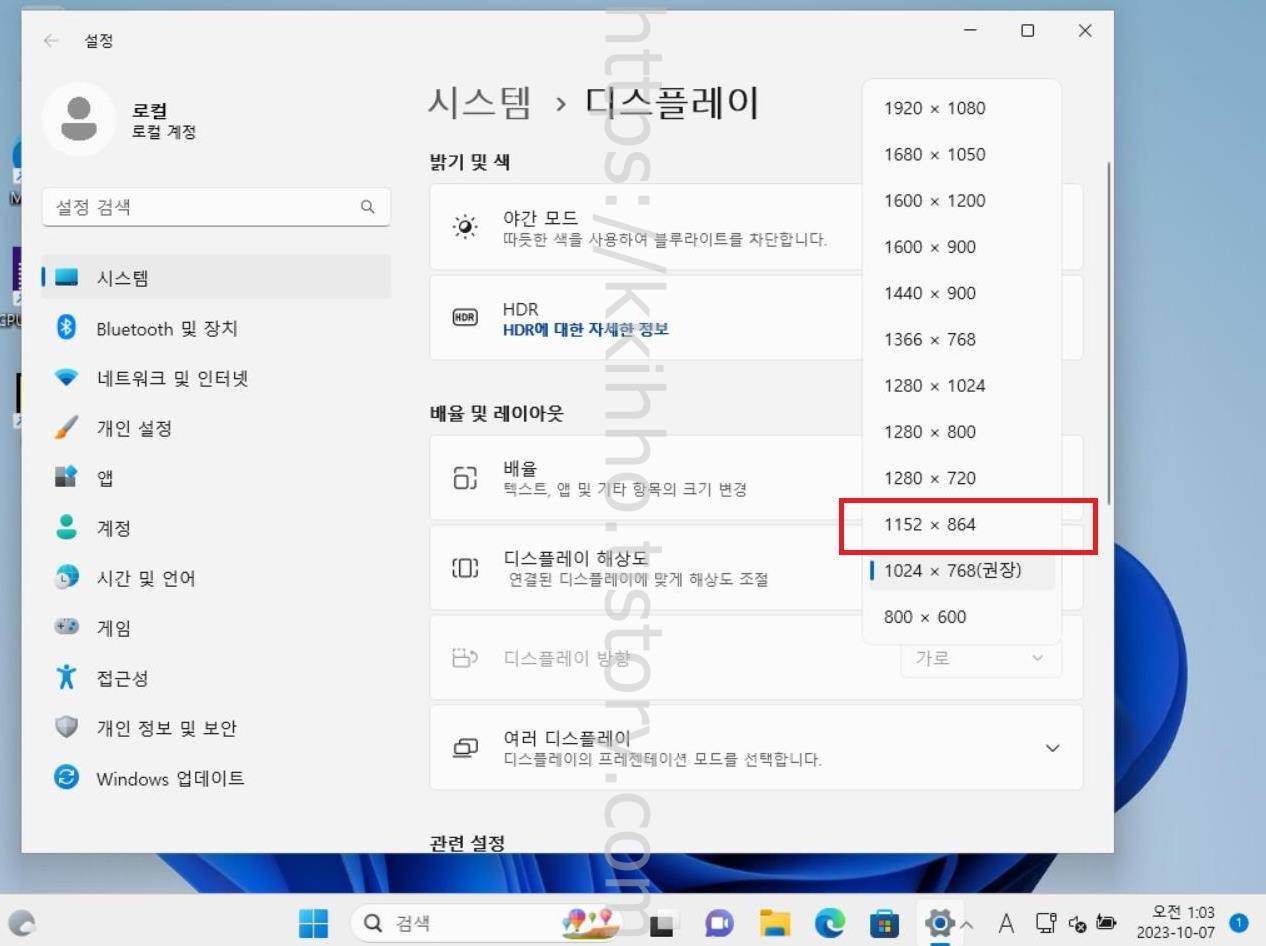
Task: Choose 1600 × 1200 resolution
Action: pyautogui.click(x=961, y=200)
